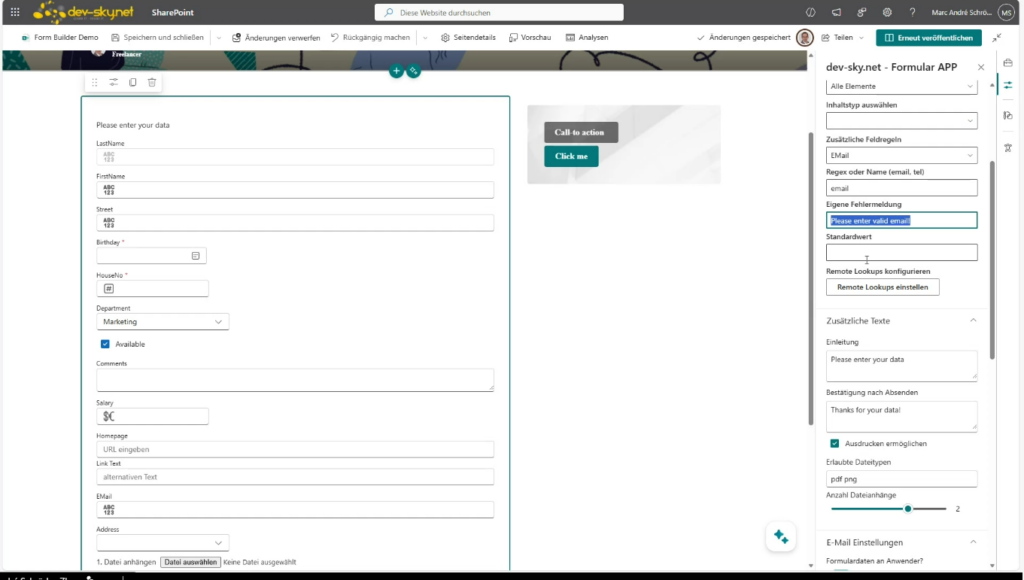The image size is (1024, 580).
Task: Toggle the Available checkbox
Action: (x=105, y=344)
